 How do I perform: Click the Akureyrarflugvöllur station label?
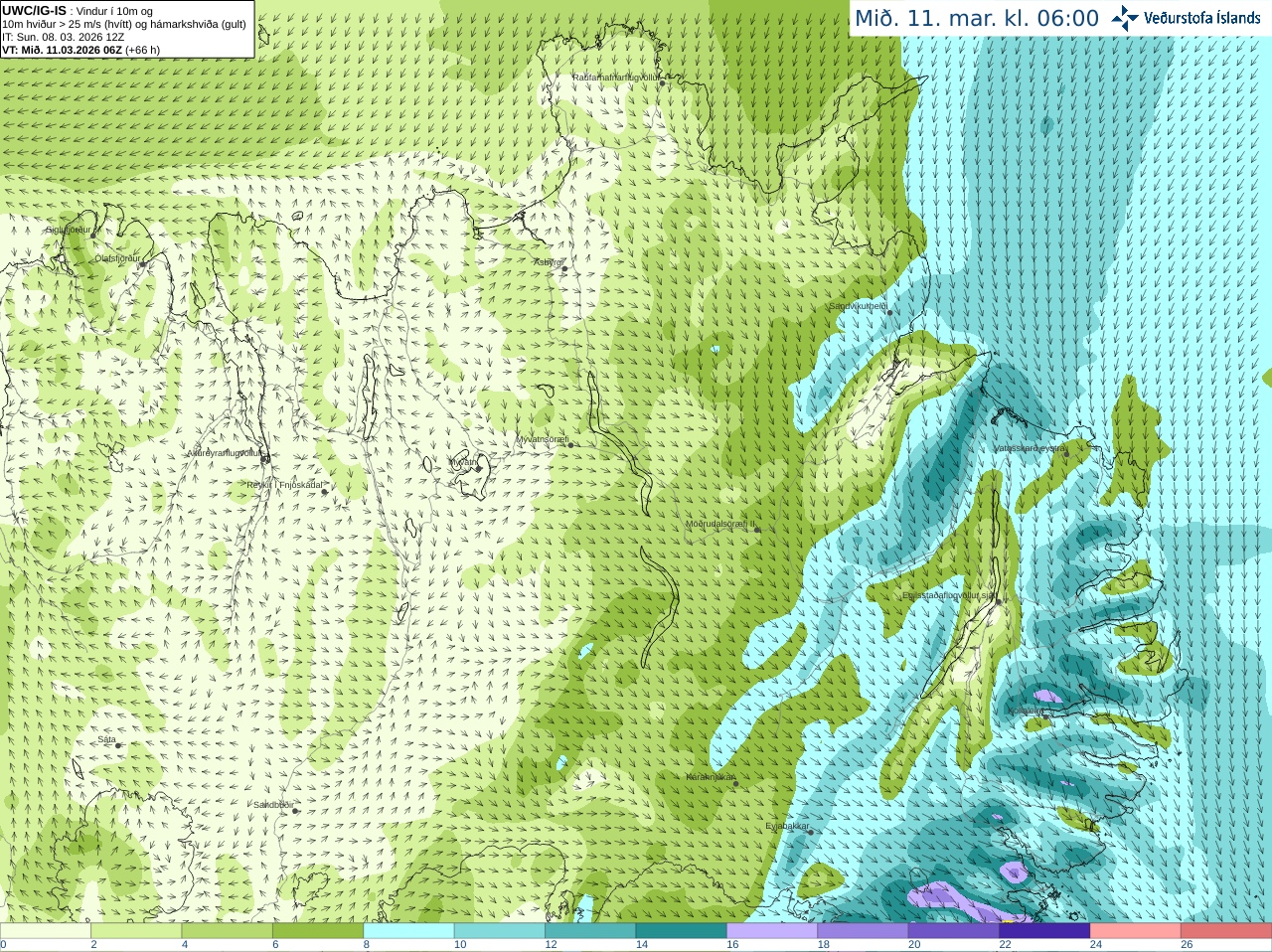point(225,453)
